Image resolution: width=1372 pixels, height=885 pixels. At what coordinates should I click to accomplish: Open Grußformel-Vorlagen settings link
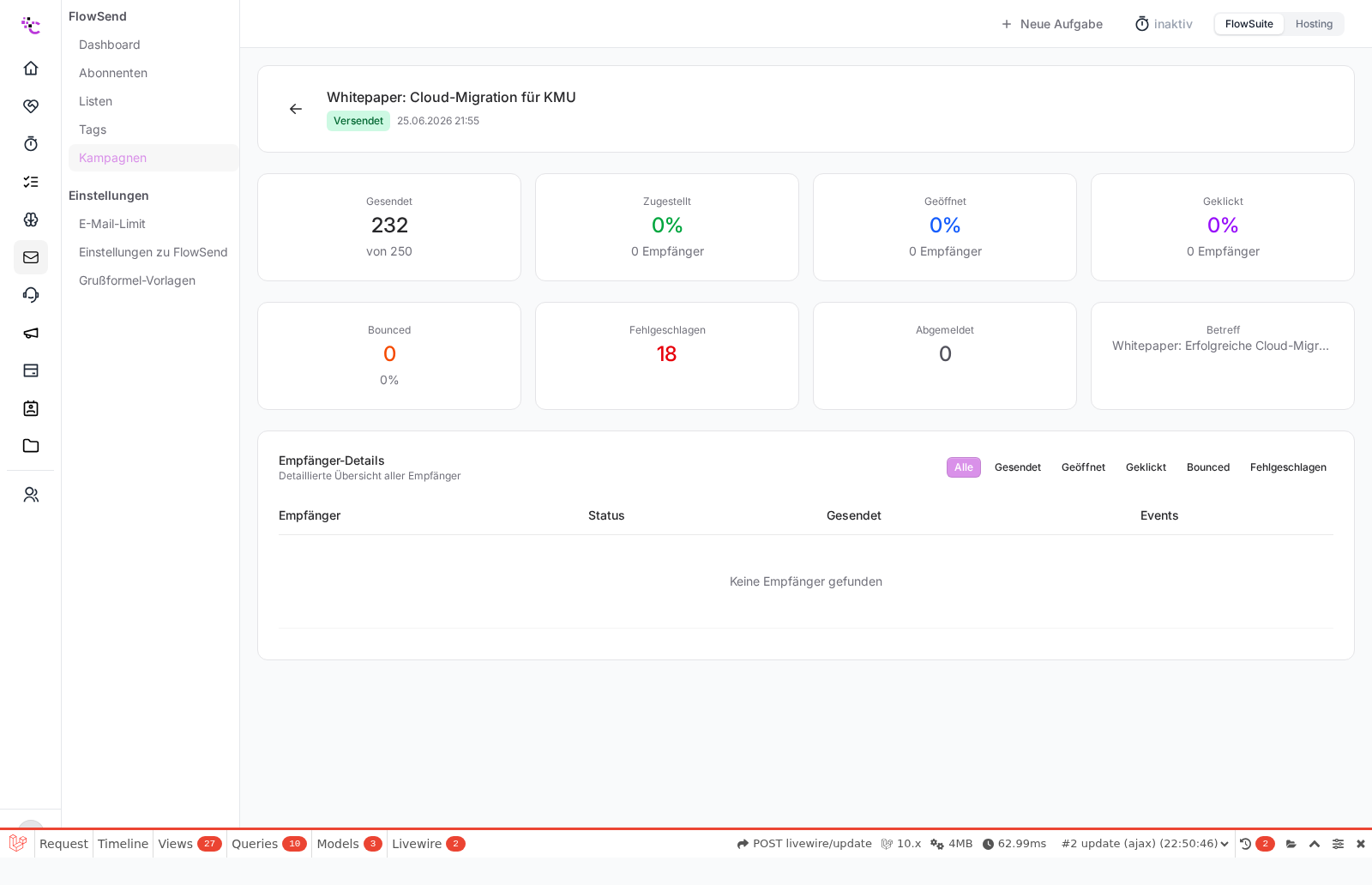coord(137,280)
